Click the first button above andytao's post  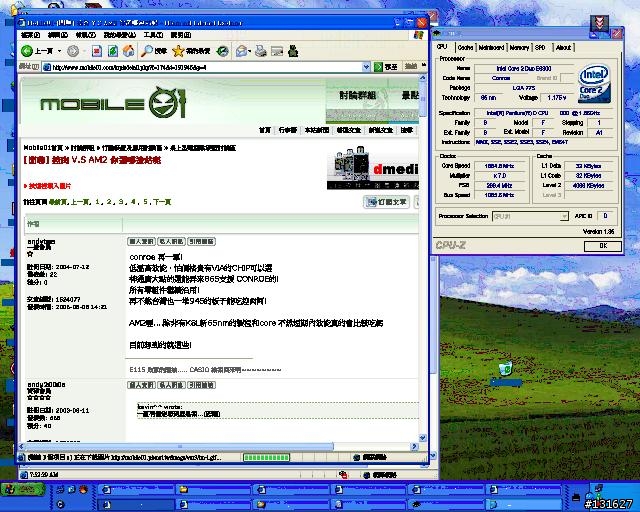point(142,241)
